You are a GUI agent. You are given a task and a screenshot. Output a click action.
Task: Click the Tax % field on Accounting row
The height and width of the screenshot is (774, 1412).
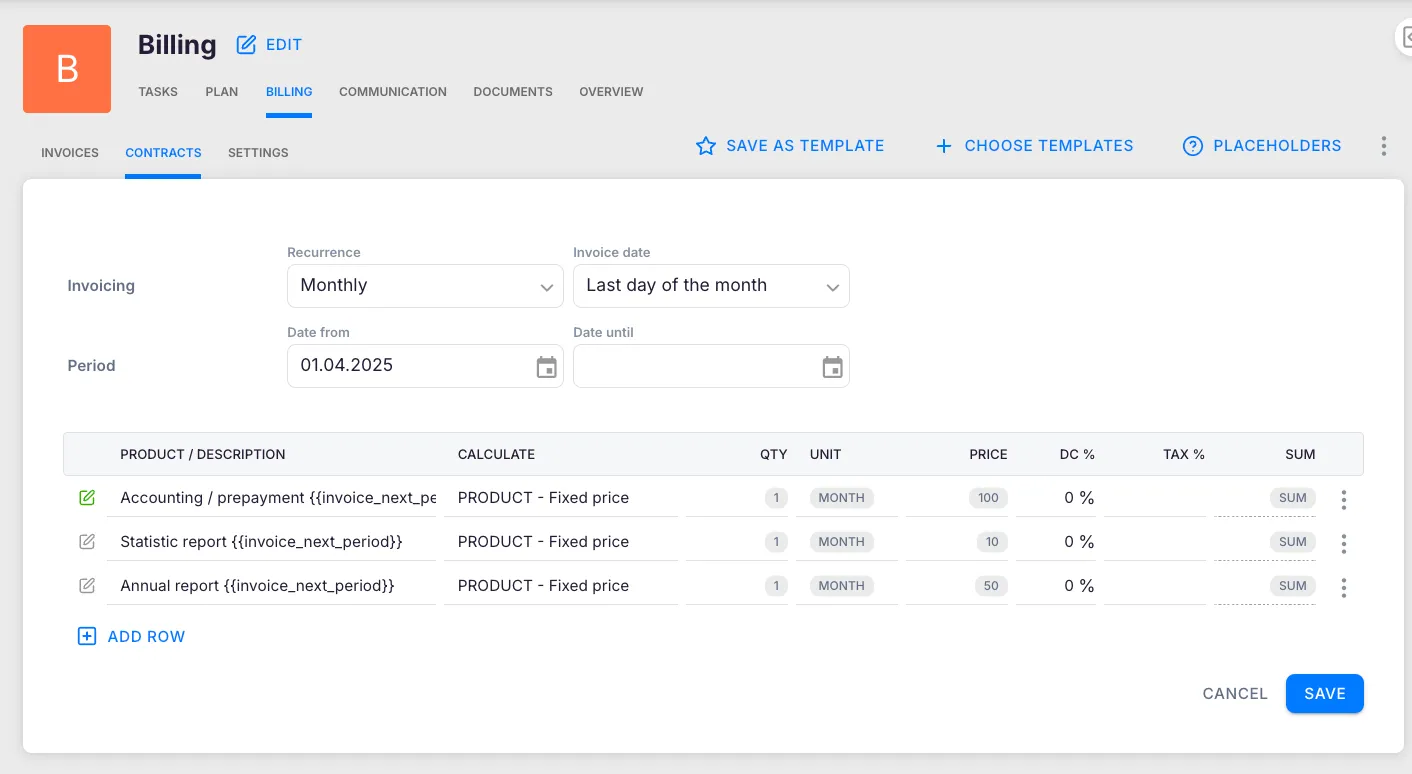1155,498
